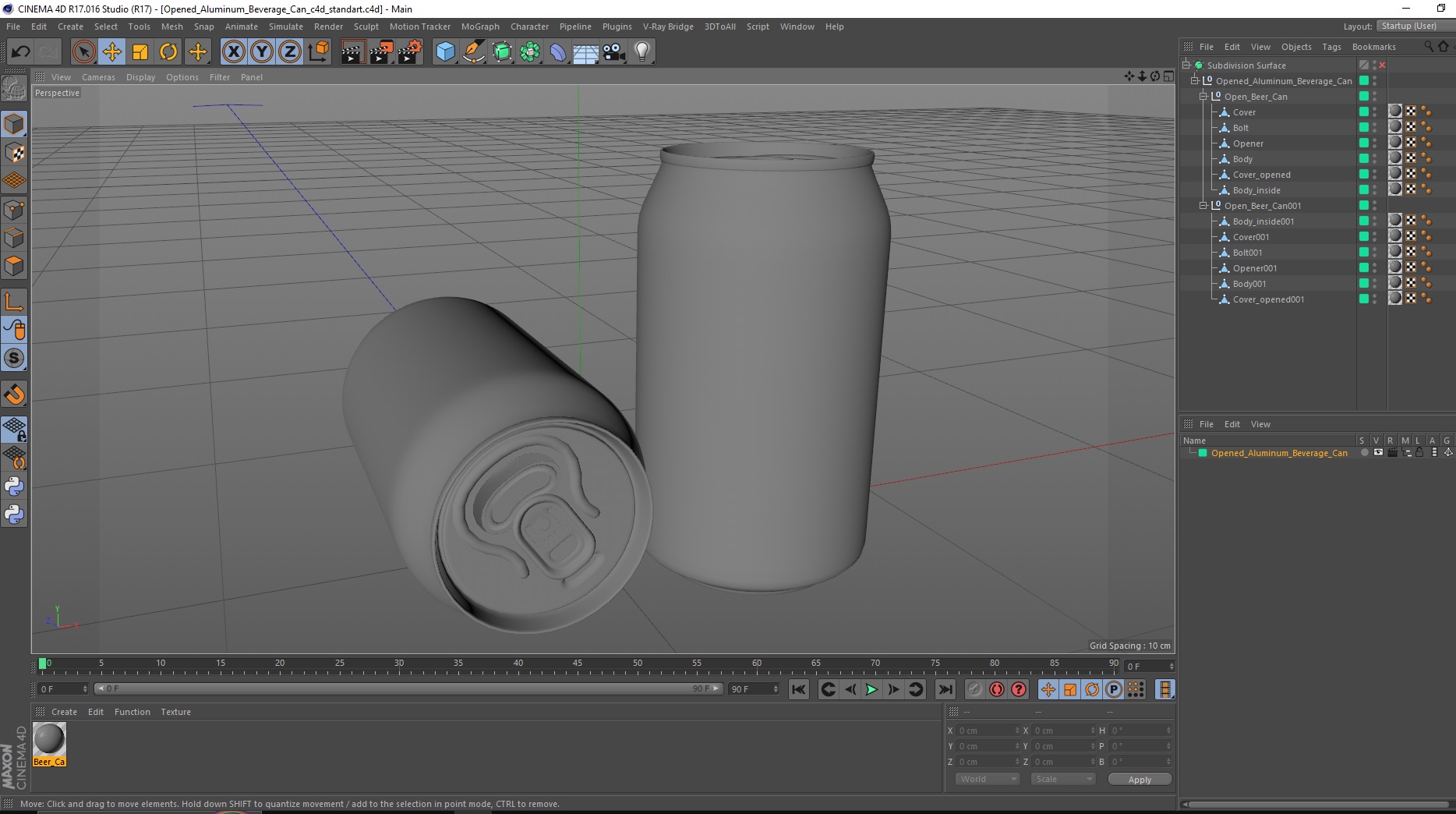The width and height of the screenshot is (1456, 814).
Task: Open Layout dropdown Startup (User)
Action: 1414,26
